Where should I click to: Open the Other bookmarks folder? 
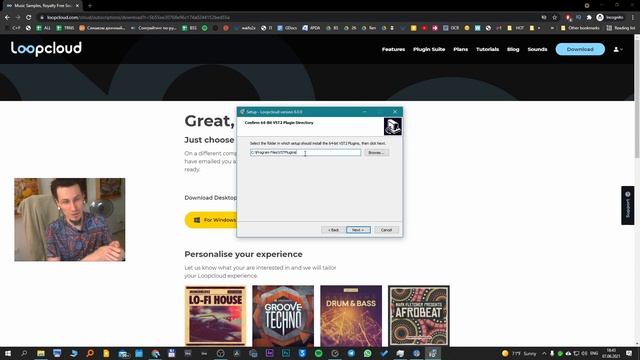pos(580,28)
